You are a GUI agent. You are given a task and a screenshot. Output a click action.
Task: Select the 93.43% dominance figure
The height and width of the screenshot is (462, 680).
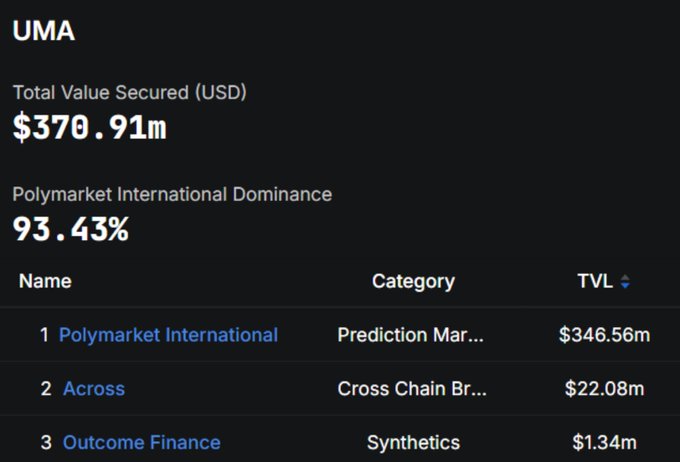[x=71, y=229]
